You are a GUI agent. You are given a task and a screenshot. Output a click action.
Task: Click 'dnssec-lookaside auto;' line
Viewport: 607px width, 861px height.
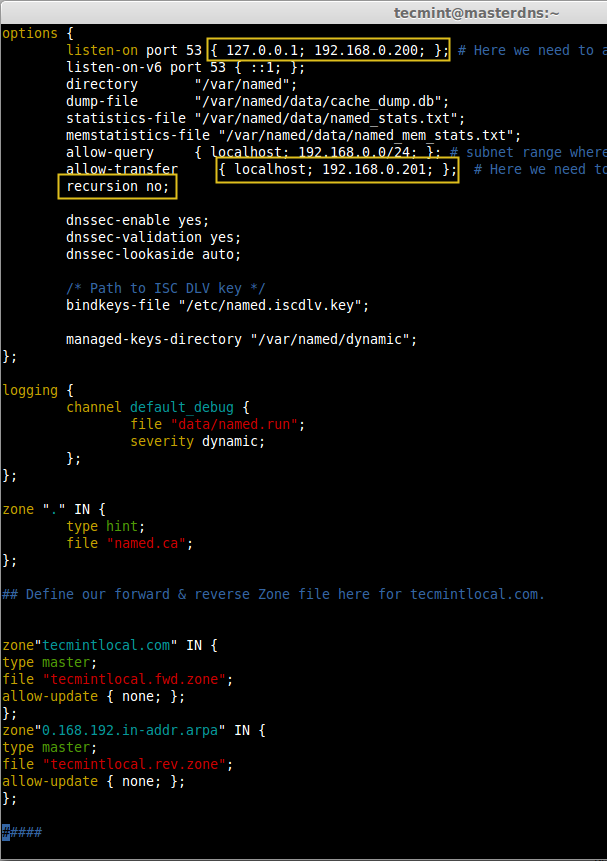pos(153,255)
